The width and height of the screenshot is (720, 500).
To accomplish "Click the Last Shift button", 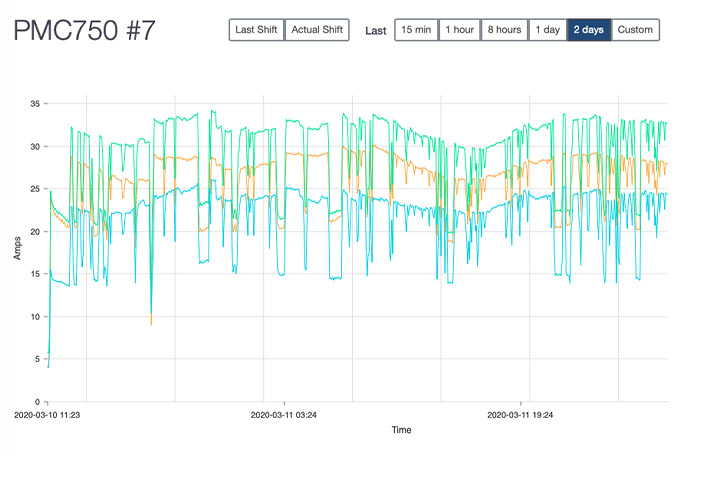I will tap(256, 30).
